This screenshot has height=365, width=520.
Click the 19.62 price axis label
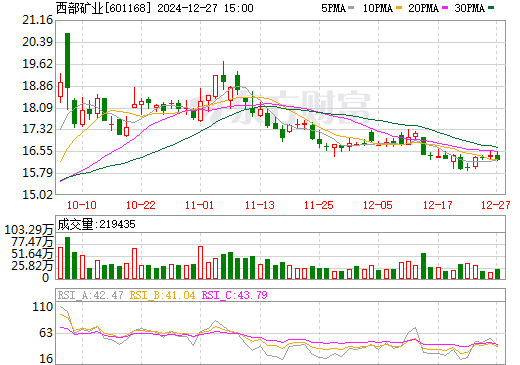38,64
